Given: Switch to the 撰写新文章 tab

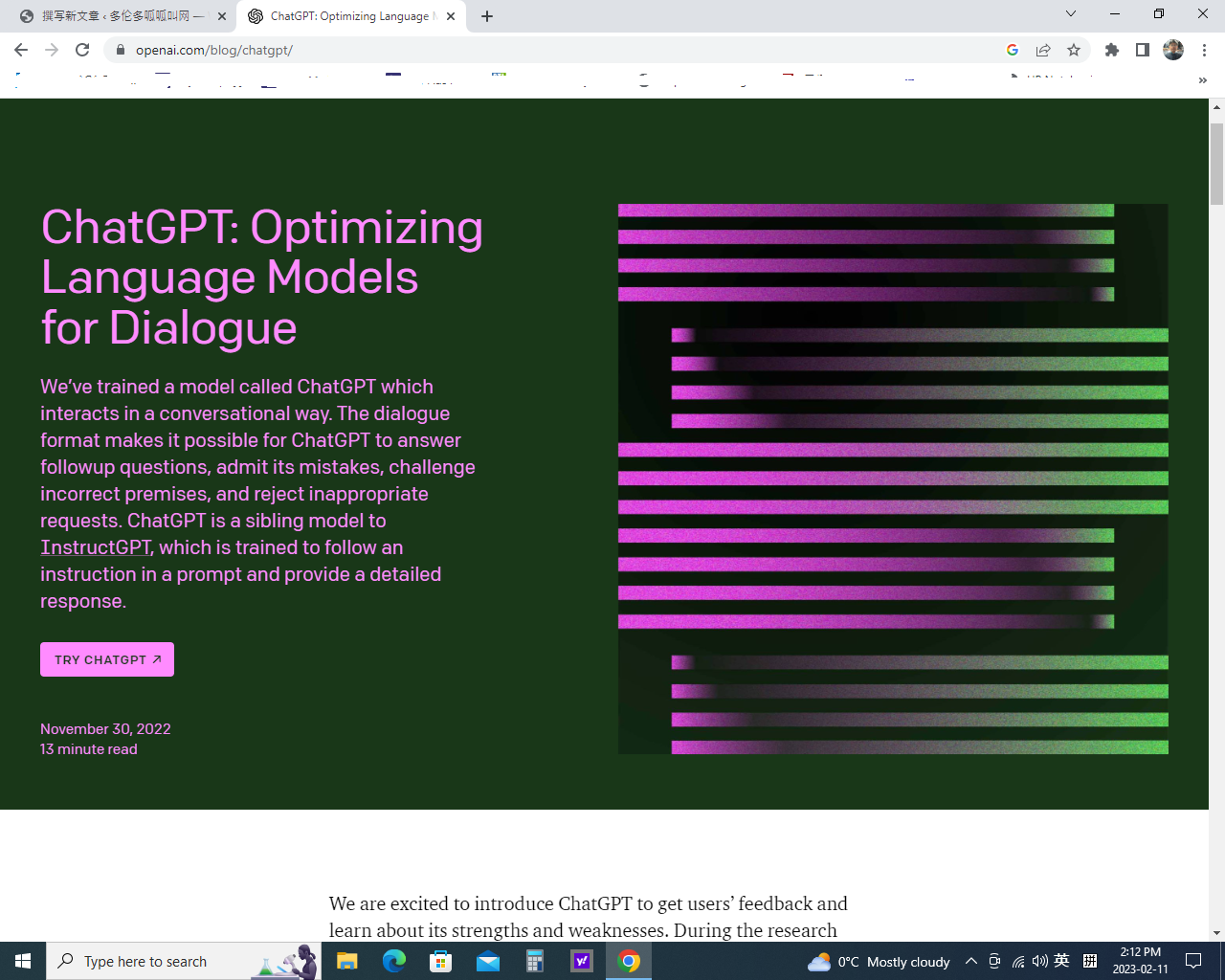Looking at the screenshot, I should (122, 16).
